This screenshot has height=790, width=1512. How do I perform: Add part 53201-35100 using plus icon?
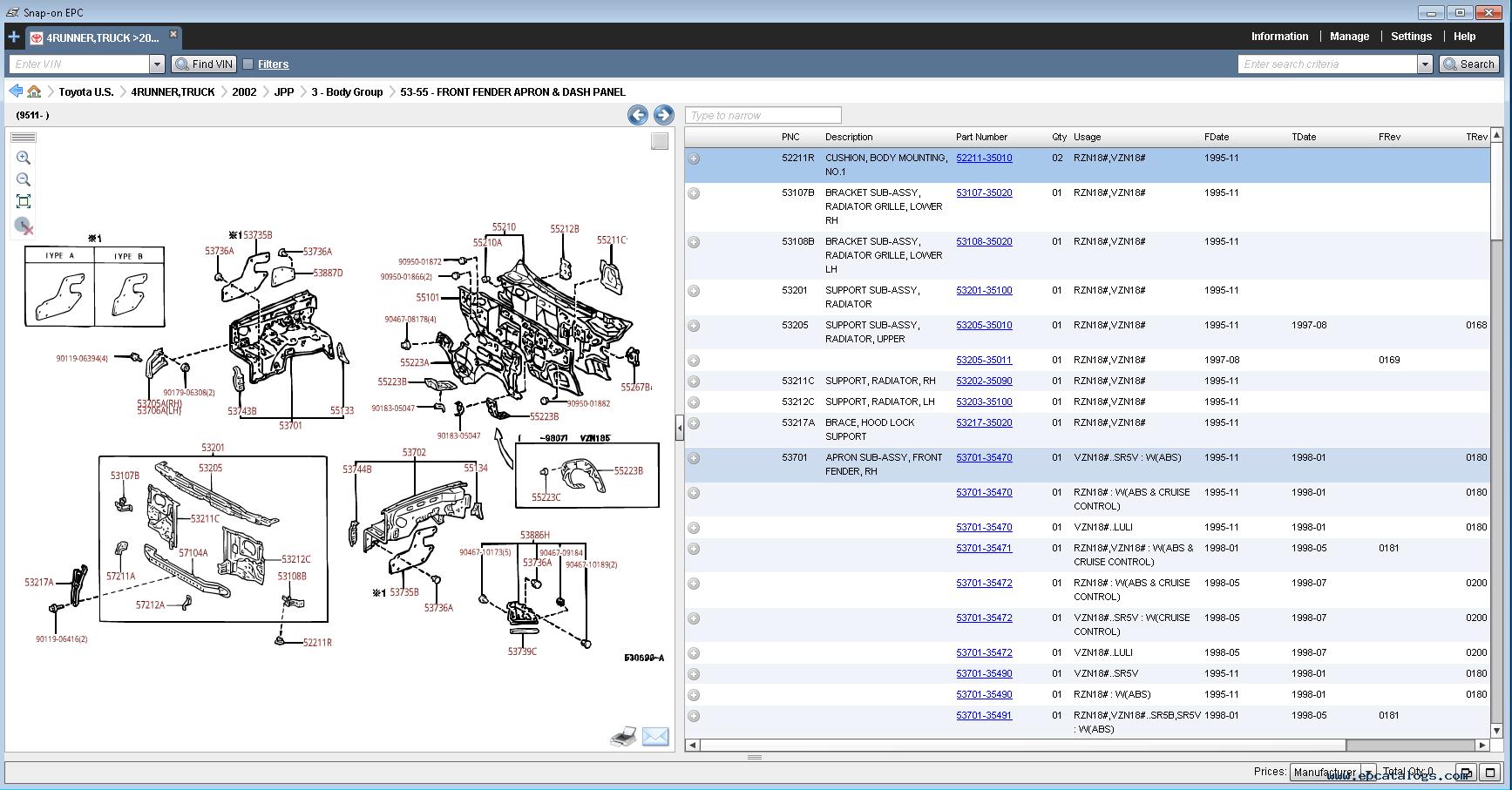click(694, 291)
